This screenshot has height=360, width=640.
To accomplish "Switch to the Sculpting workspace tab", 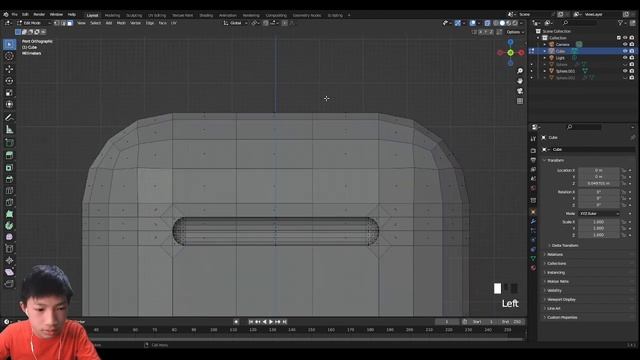I will coord(134,15).
